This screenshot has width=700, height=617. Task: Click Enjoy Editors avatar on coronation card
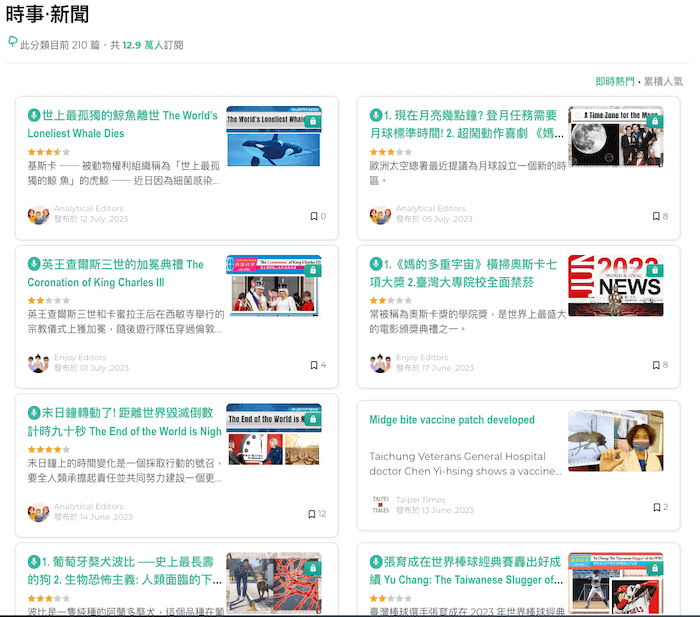tap(38, 364)
